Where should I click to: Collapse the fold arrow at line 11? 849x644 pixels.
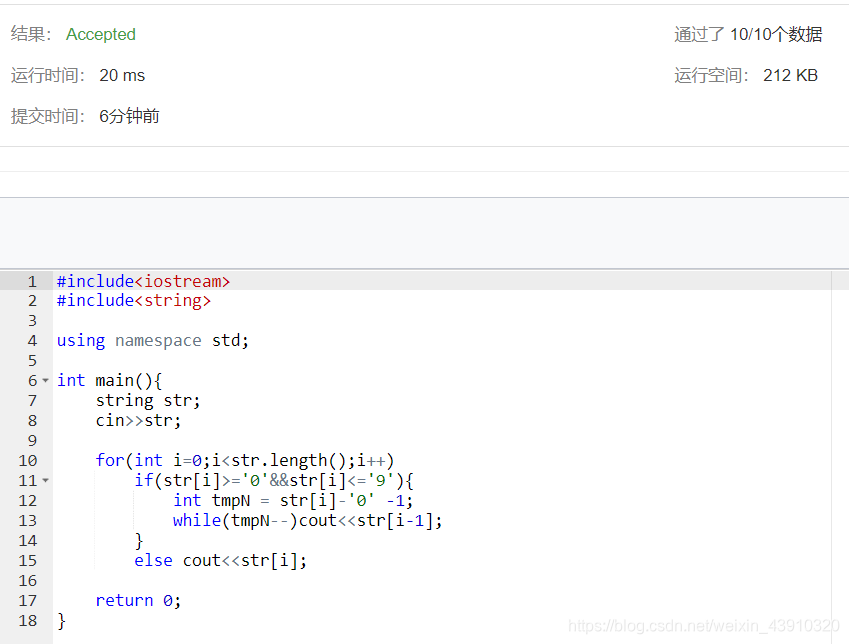45,480
